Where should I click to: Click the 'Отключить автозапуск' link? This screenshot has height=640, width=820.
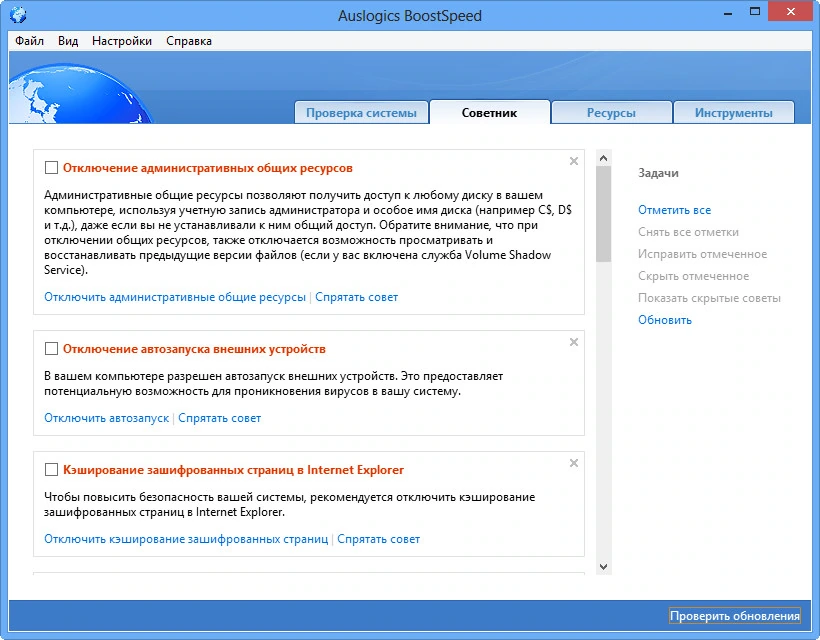coord(107,418)
